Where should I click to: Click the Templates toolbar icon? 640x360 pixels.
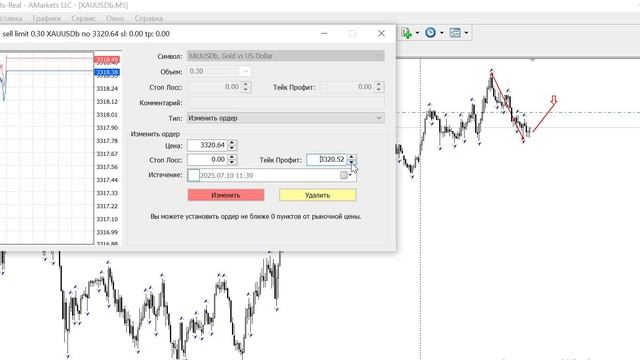point(455,33)
